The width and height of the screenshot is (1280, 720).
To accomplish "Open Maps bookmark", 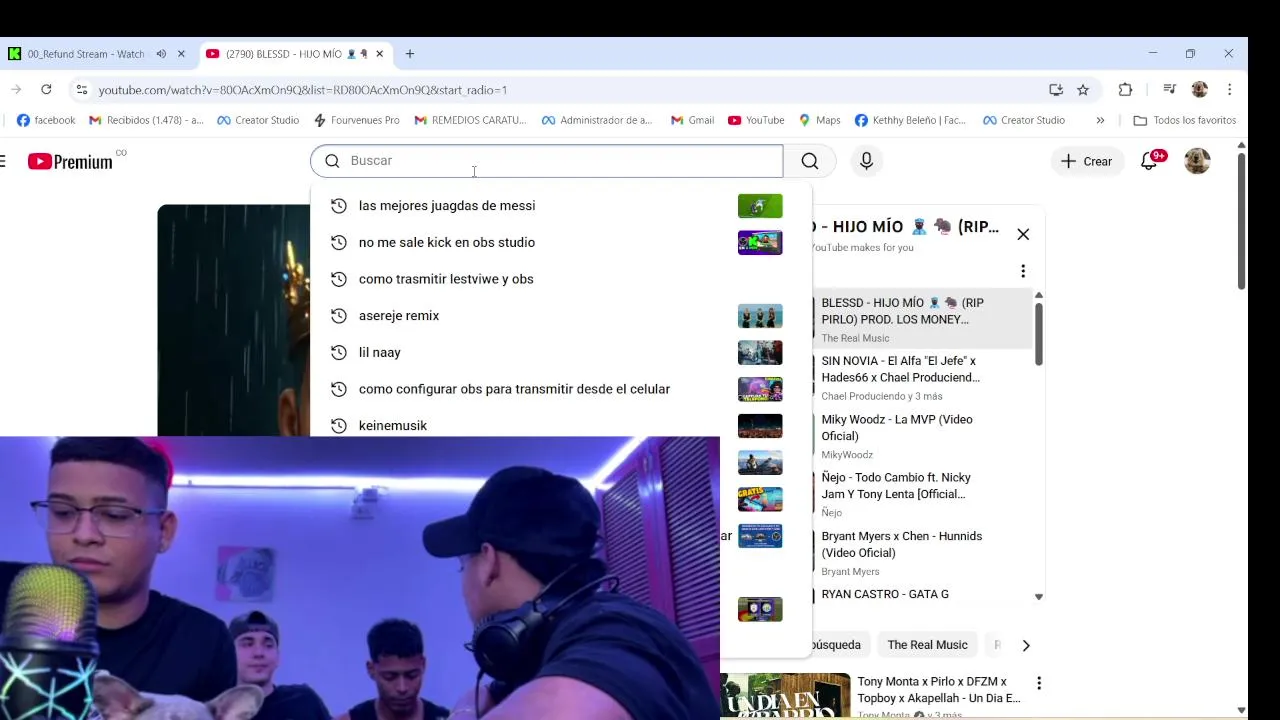I will coord(819,120).
